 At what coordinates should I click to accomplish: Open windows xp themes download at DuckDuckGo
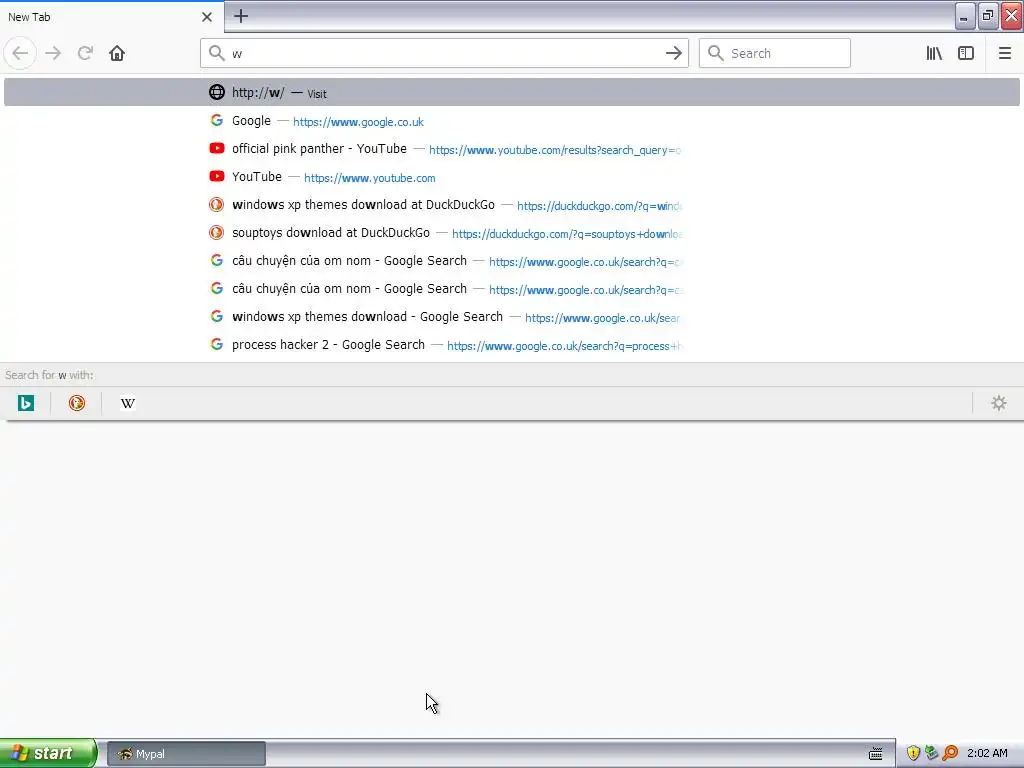click(511, 205)
